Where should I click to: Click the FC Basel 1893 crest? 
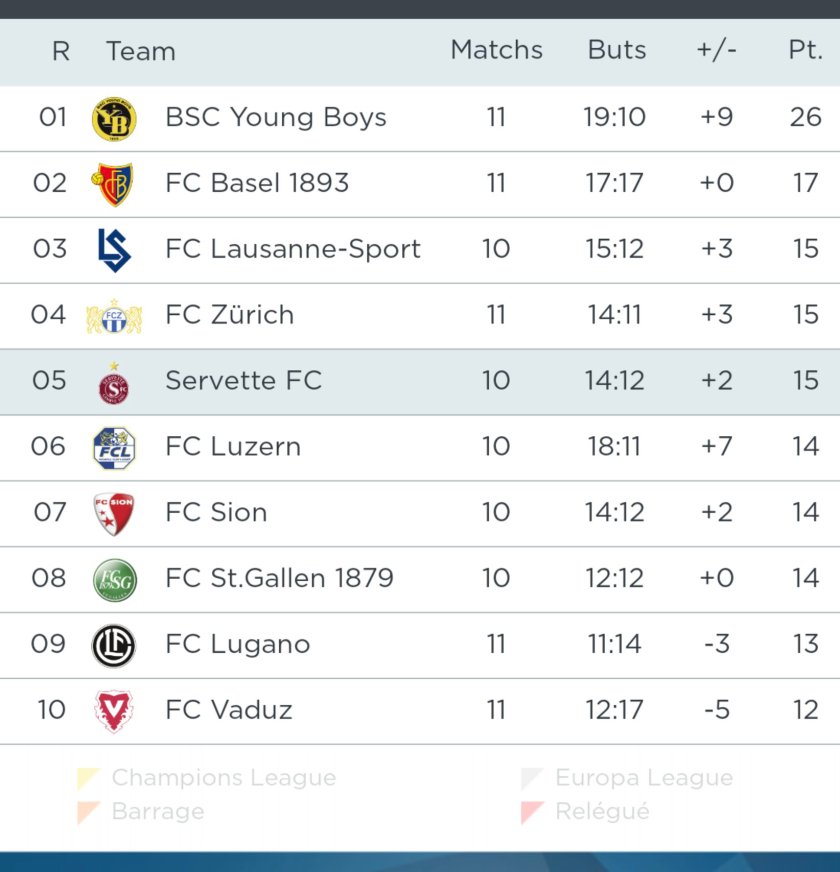coord(114,184)
